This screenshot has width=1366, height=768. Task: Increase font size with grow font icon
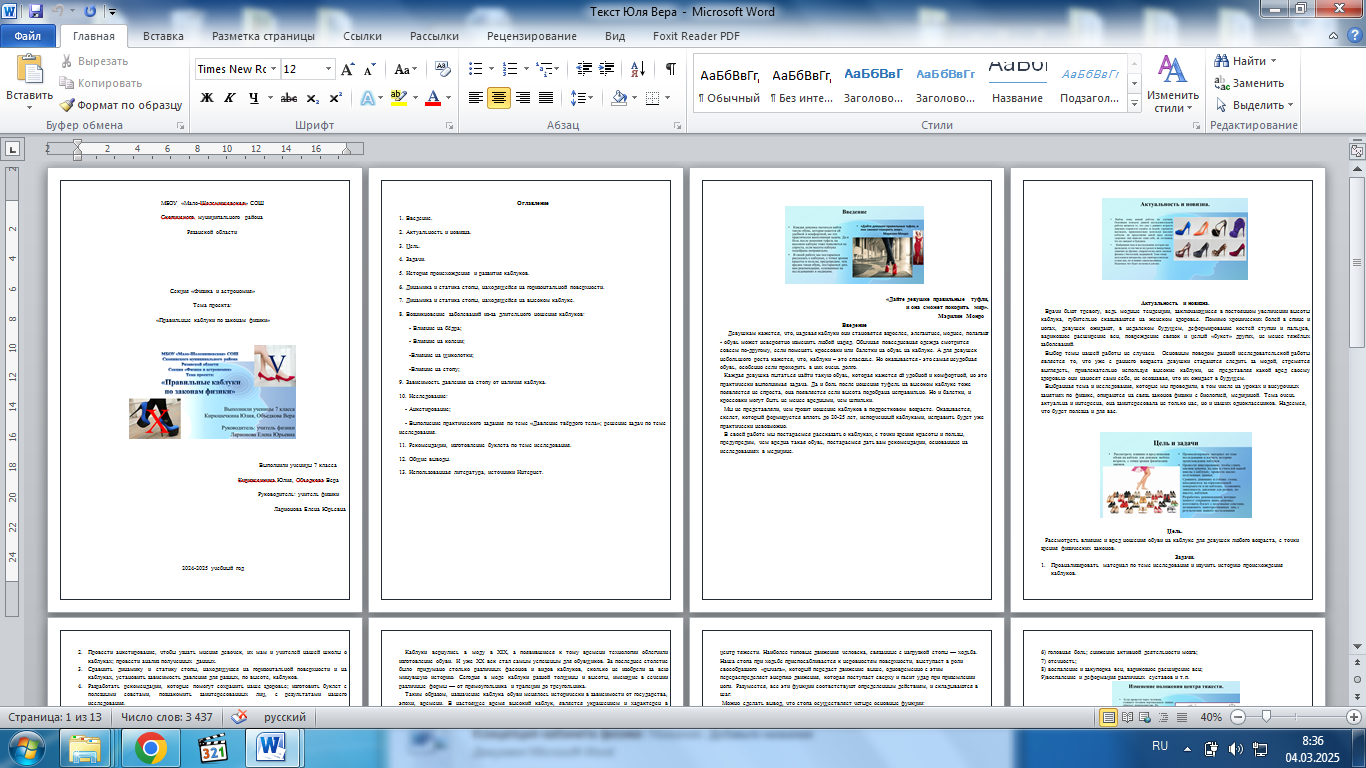pos(347,70)
